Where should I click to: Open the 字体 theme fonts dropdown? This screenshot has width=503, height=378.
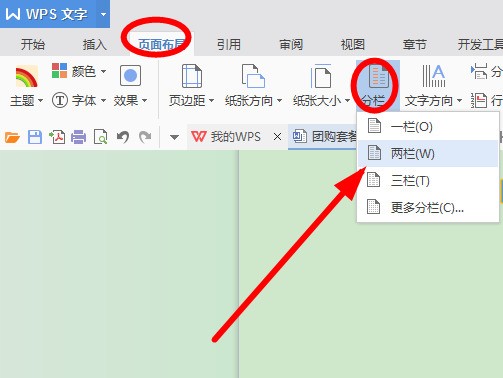point(103,100)
